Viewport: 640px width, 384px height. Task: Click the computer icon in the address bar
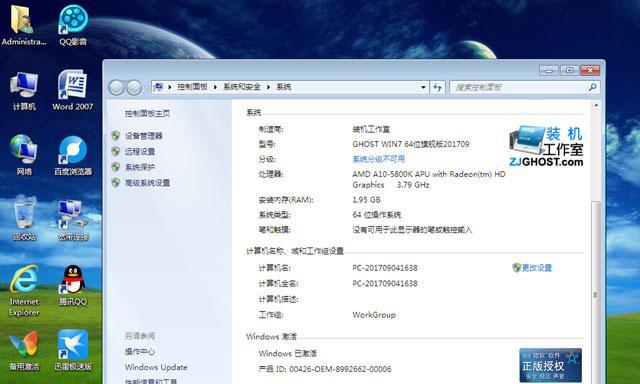click(159, 87)
